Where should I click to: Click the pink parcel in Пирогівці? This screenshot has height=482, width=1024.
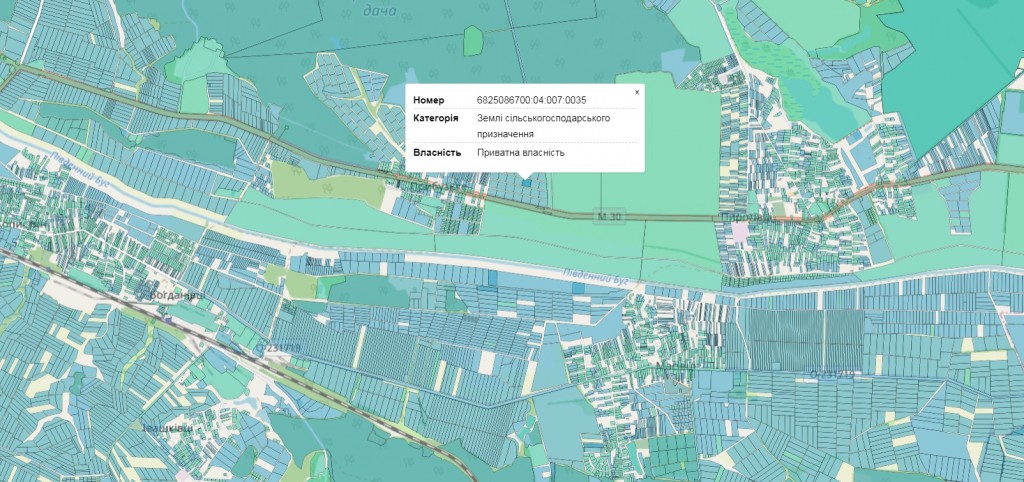(x=740, y=231)
